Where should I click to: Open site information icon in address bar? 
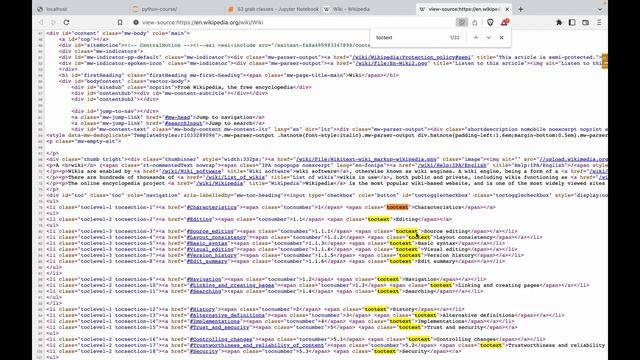136,22
